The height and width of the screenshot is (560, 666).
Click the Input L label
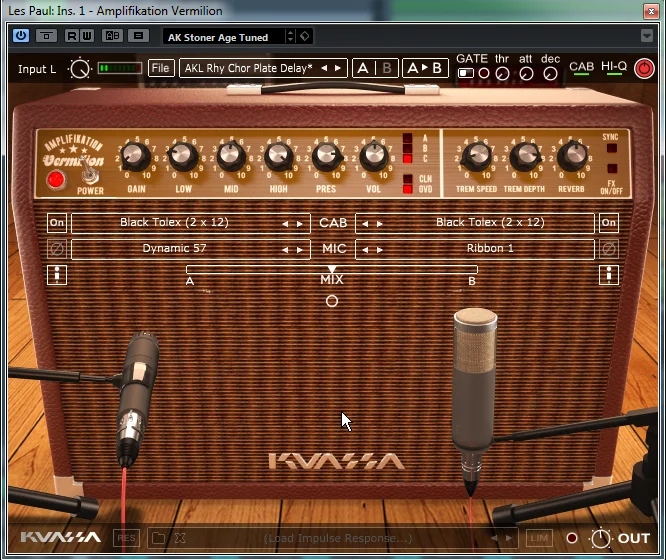click(37, 69)
